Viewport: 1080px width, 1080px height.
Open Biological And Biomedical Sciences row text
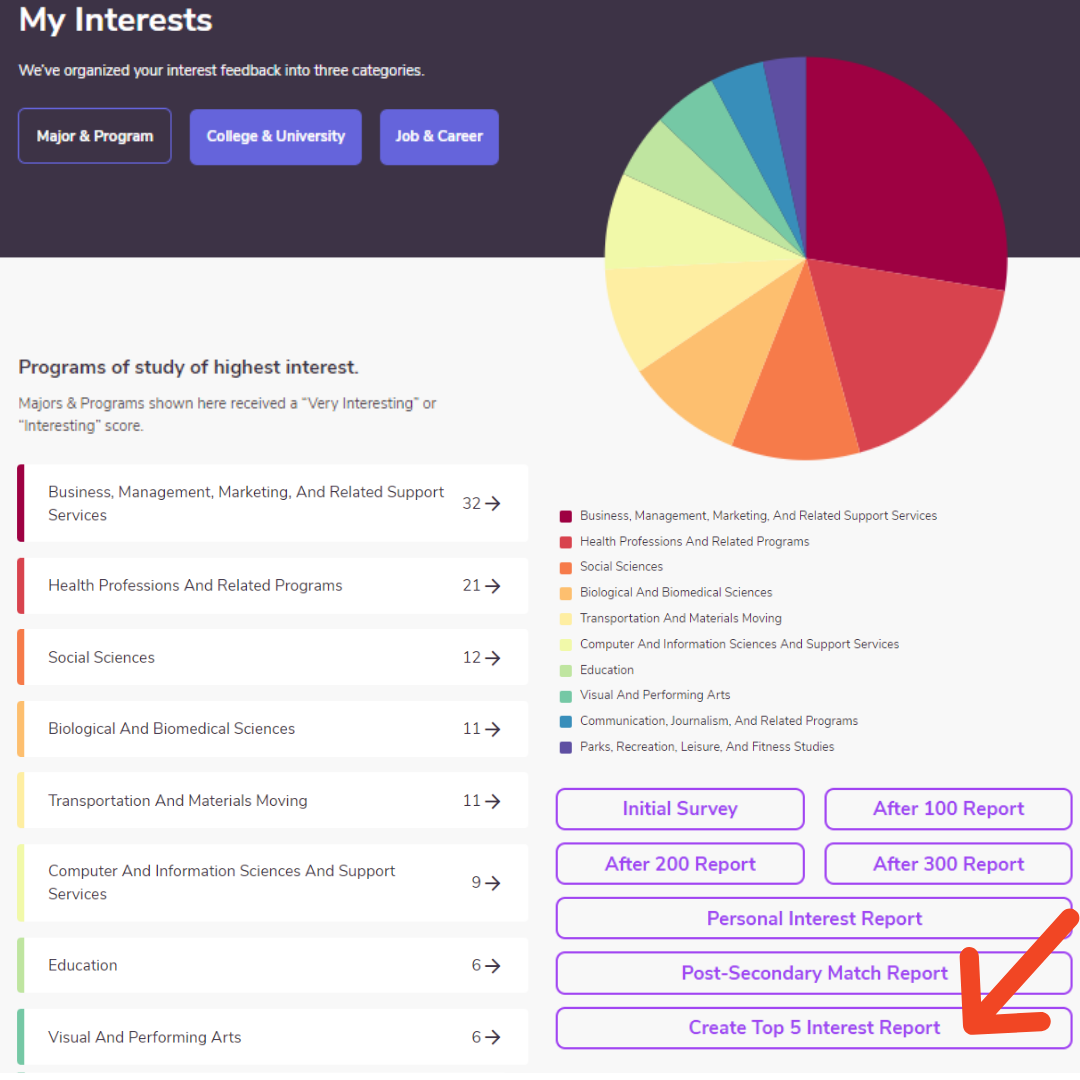tap(172, 729)
